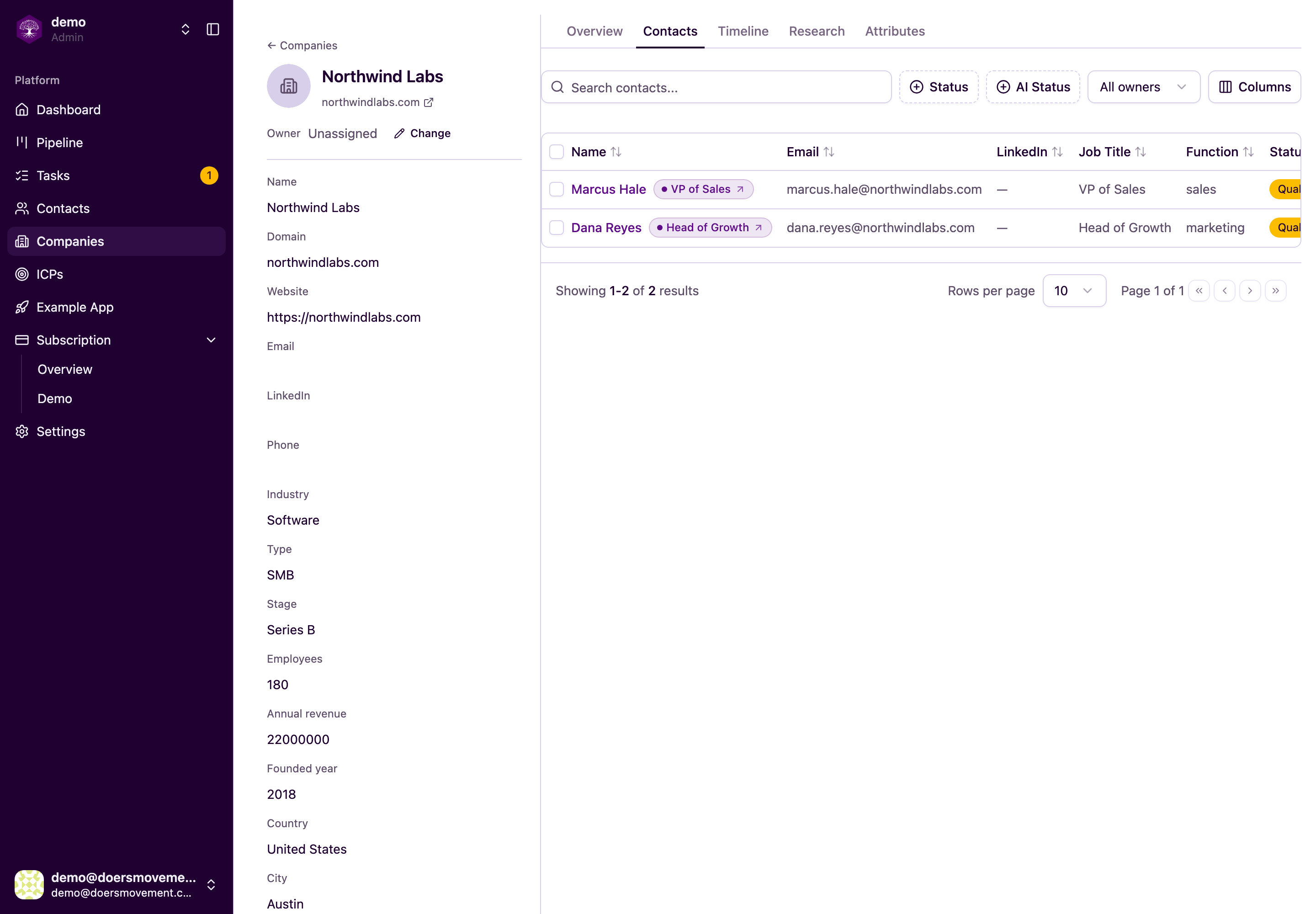The height and width of the screenshot is (914, 1316).
Task: Click the Head of Growth badge
Action: click(710, 228)
